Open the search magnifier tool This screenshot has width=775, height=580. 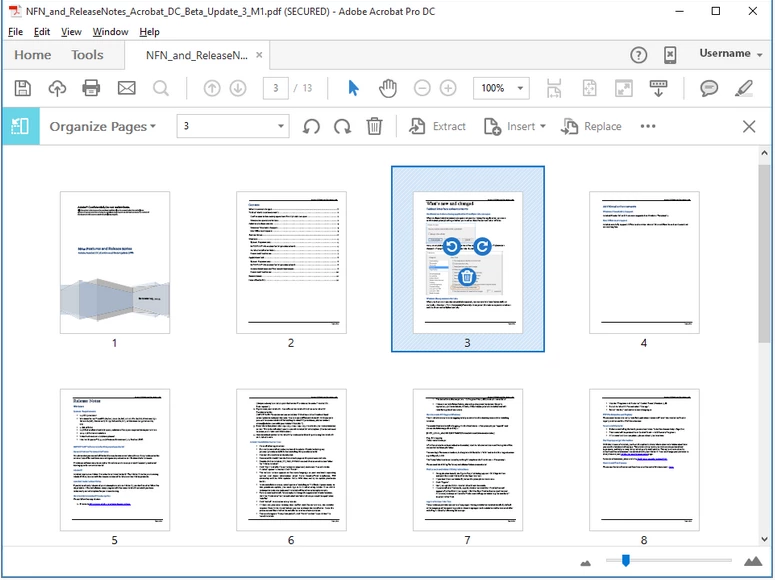coord(161,88)
